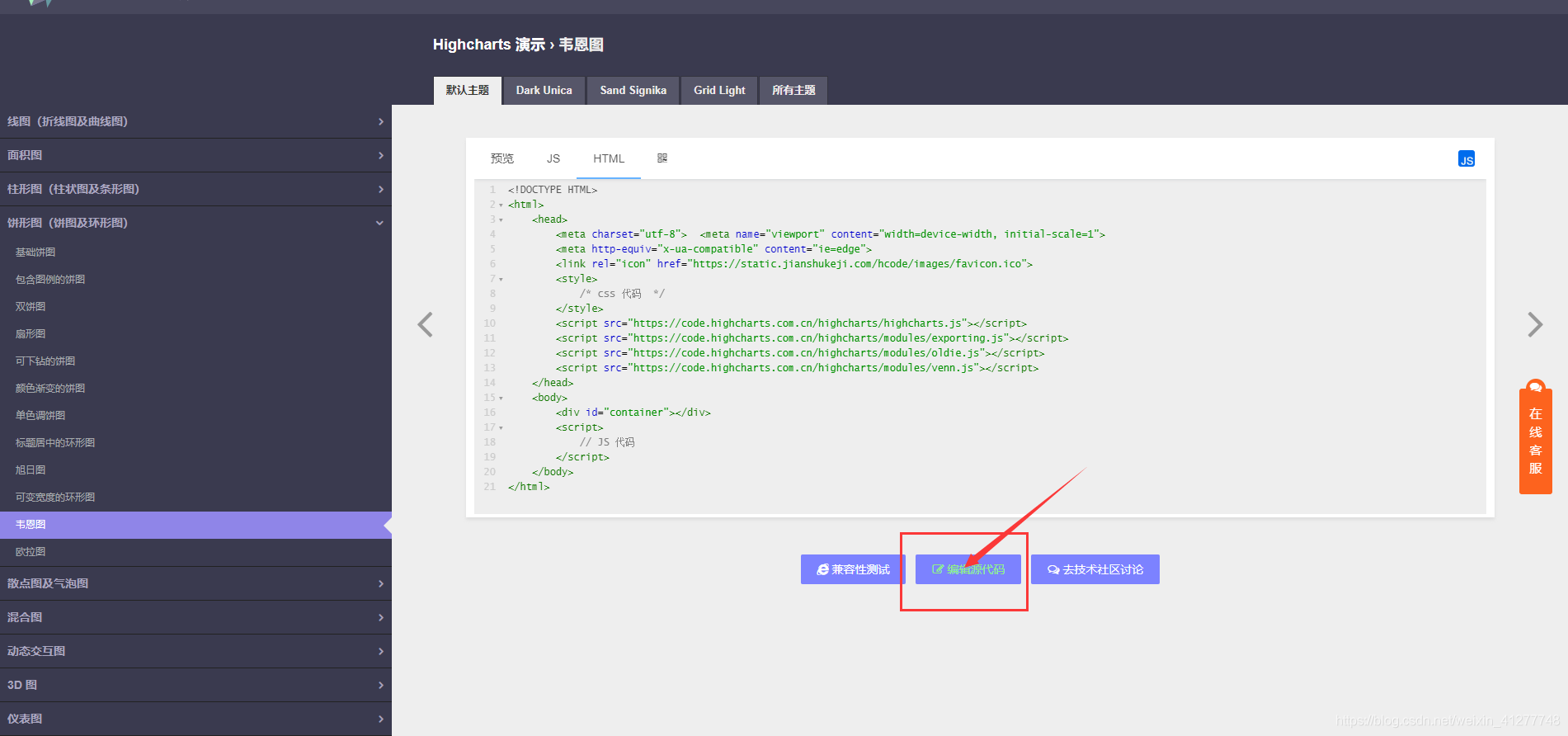
Task: Go to the next demo arrow
Action: (1534, 324)
